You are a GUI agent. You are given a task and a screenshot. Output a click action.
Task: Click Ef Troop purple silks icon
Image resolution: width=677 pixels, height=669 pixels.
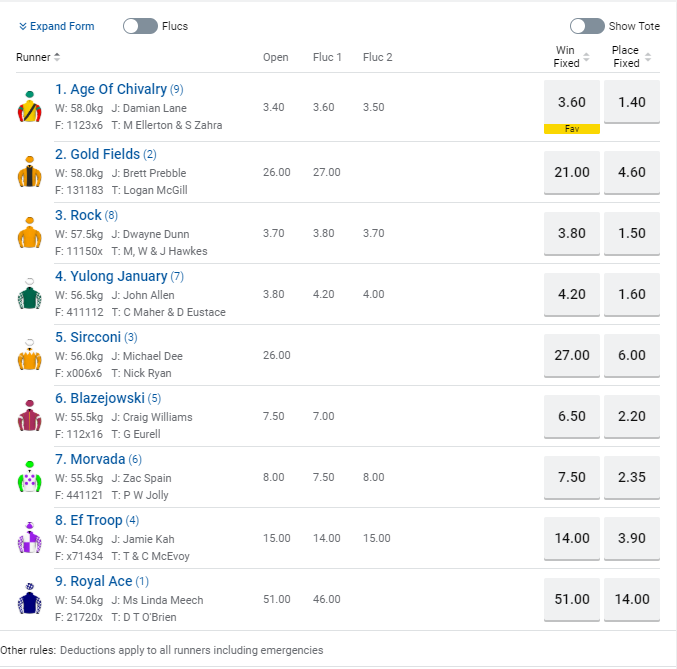[x=28, y=538]
